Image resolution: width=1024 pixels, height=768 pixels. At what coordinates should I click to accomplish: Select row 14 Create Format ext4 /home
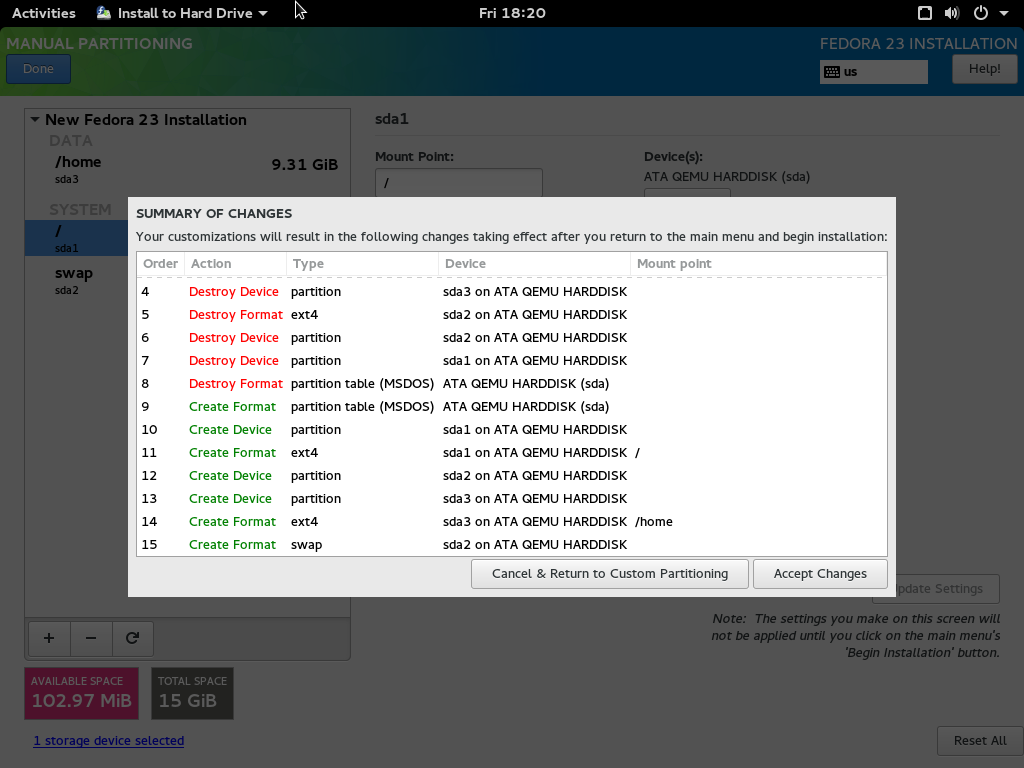511,521
